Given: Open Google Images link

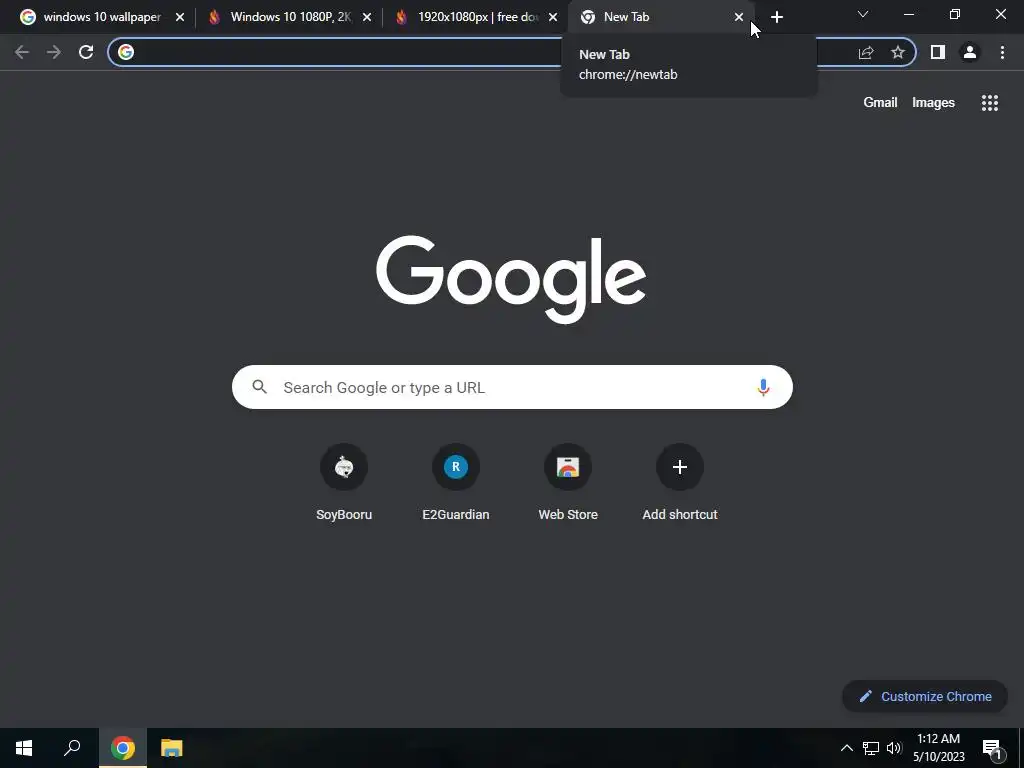Looking at the screenshot, I should (933, 103).
